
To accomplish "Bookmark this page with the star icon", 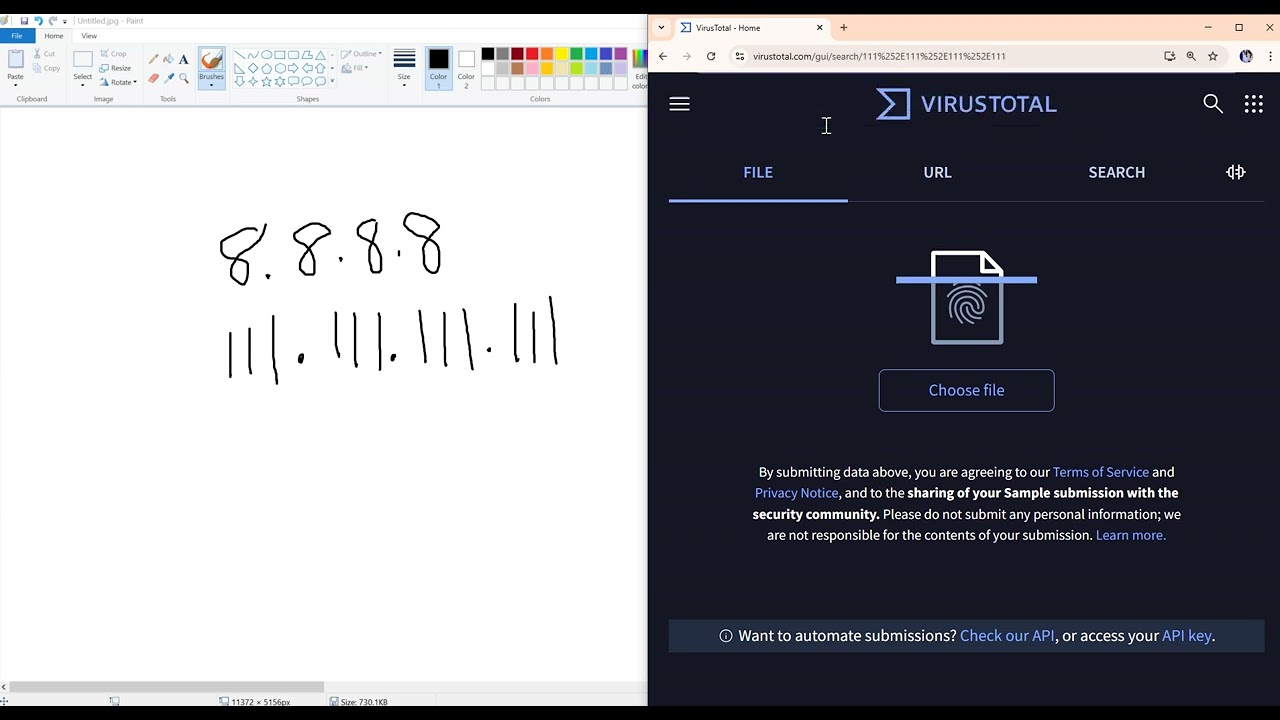I will 1213,56.
